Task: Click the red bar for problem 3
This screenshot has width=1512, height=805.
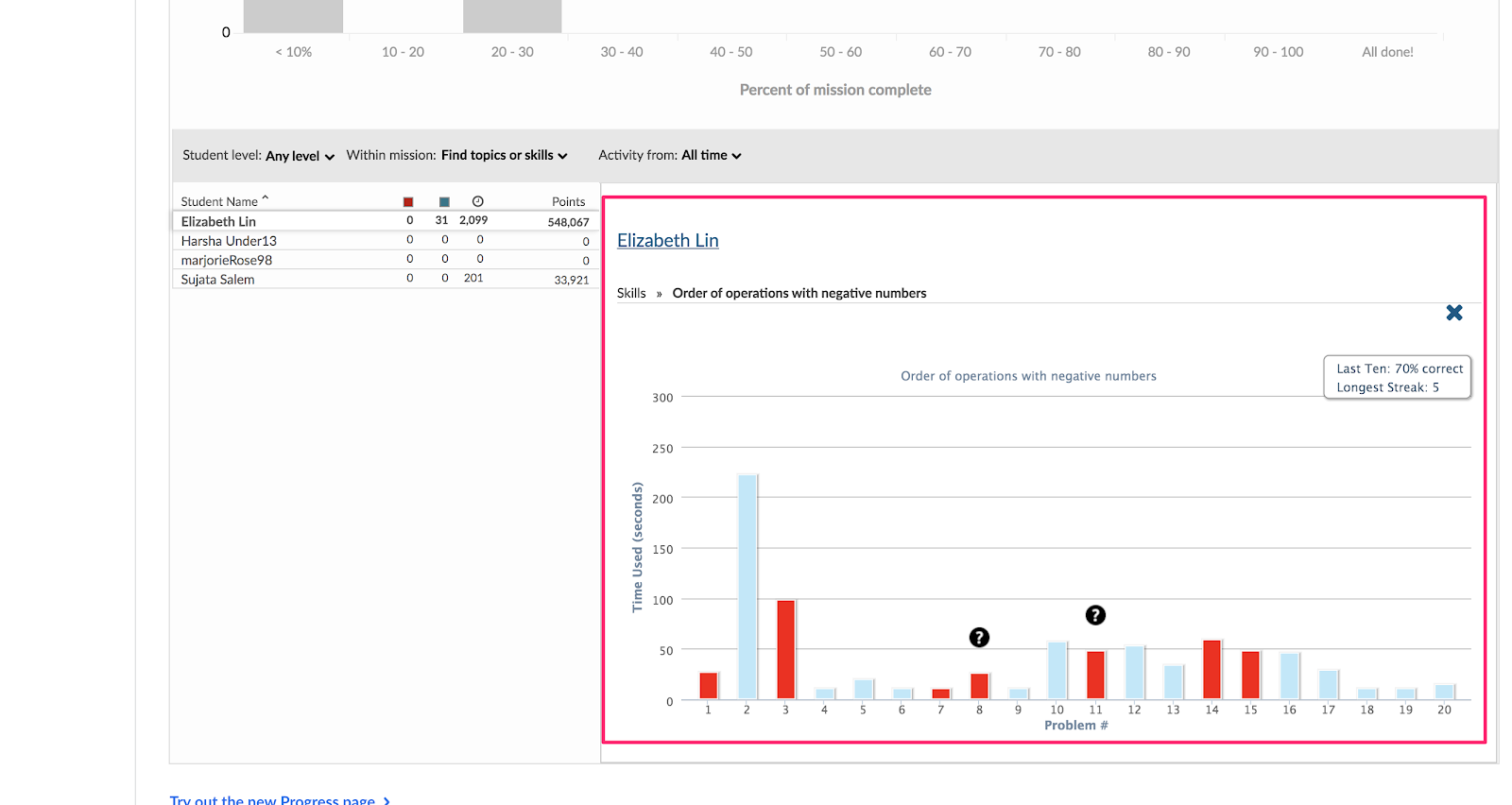Action: click(785, 649)
